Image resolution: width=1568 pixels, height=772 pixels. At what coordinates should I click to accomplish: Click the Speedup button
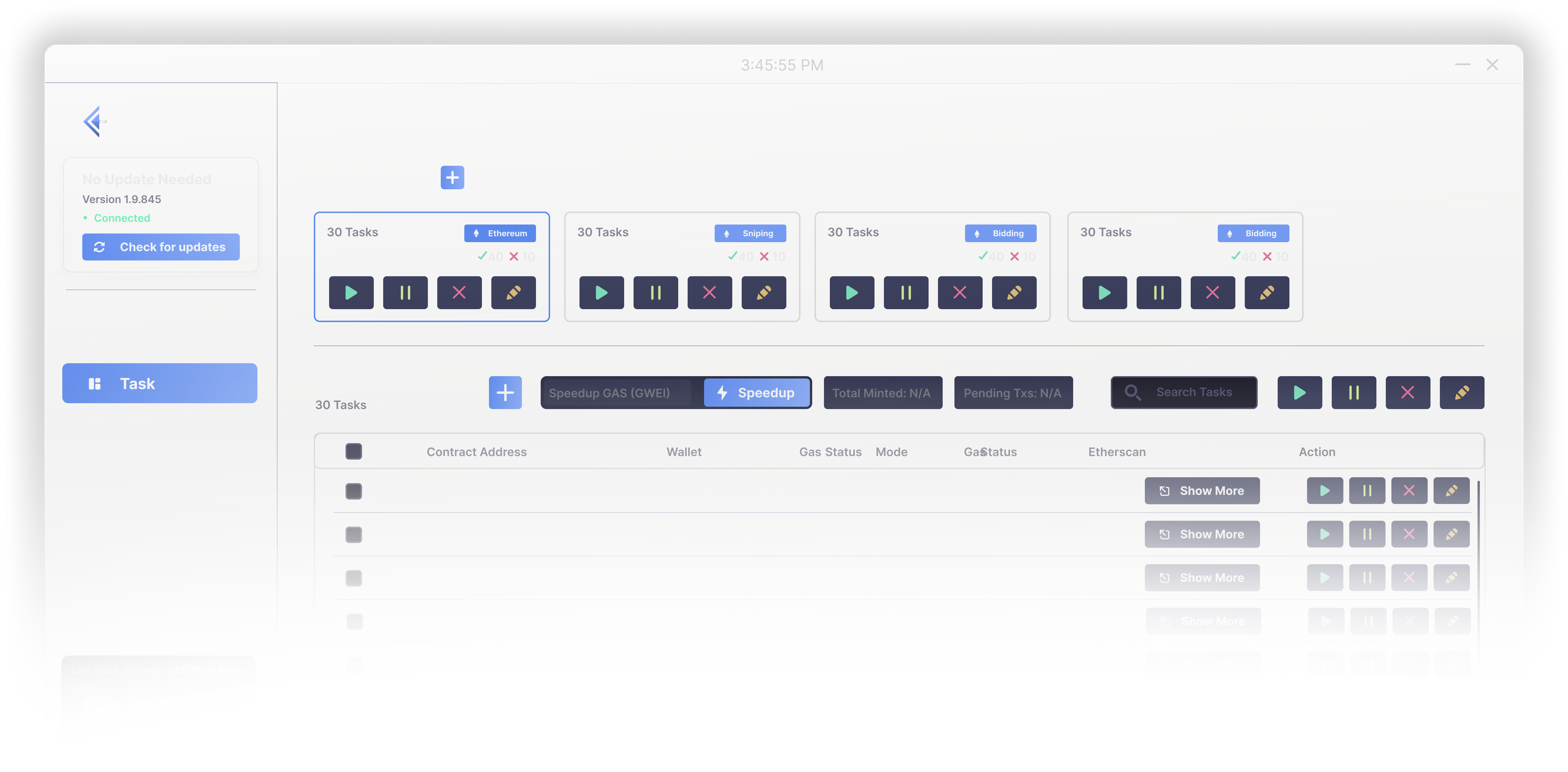[757, 393]
